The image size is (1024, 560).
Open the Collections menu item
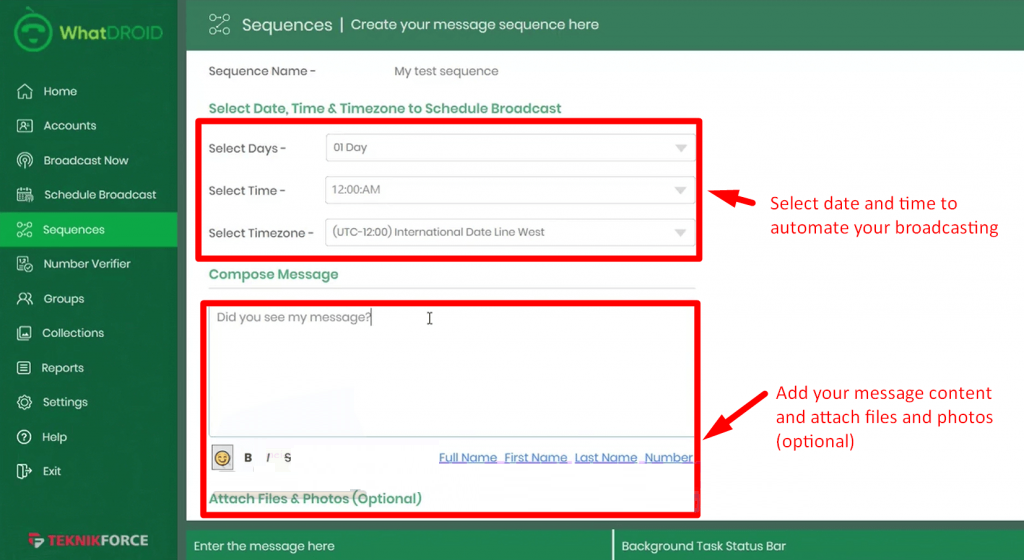coord(72,333)
